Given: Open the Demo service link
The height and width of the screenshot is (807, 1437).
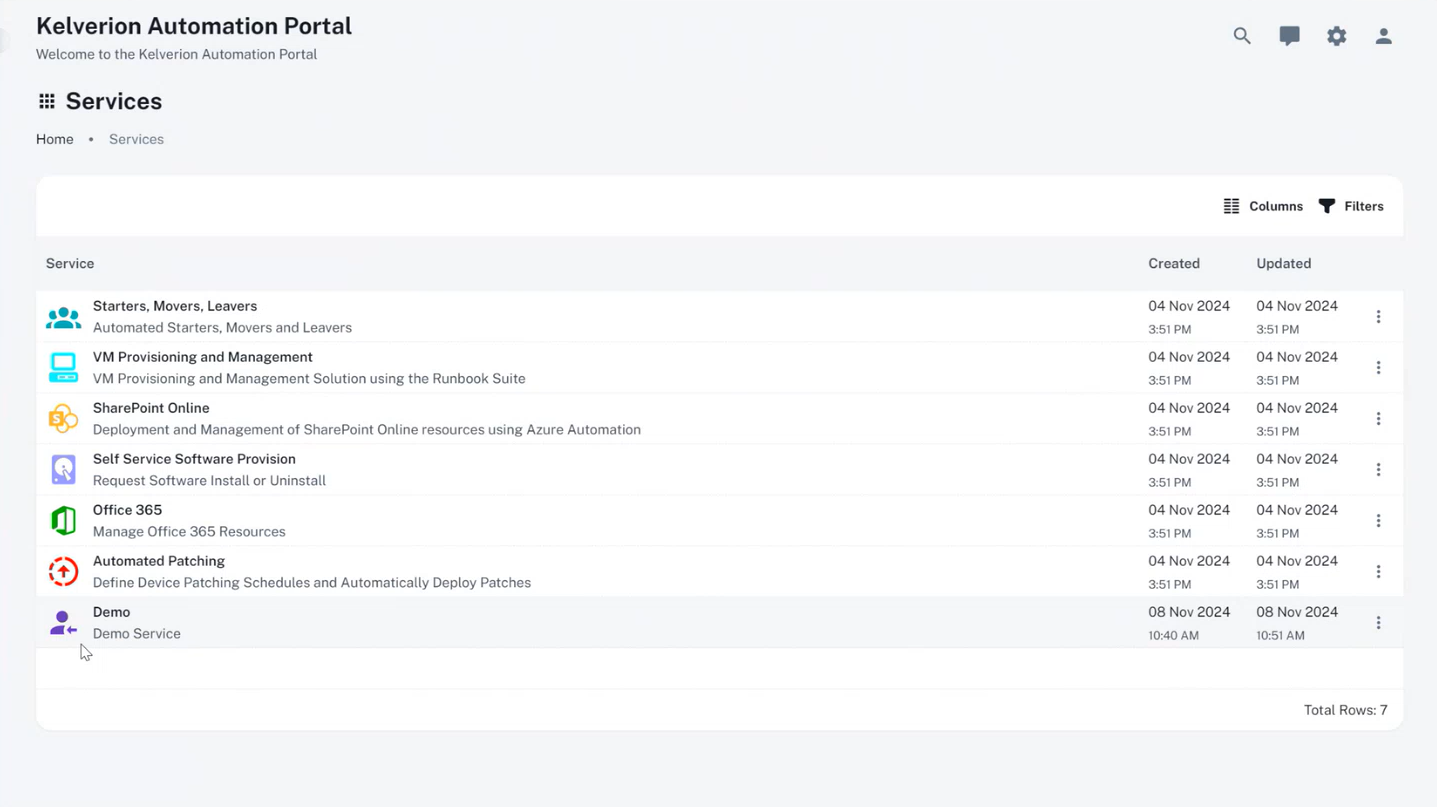Looking at the screenshot, I should (111, 611).
